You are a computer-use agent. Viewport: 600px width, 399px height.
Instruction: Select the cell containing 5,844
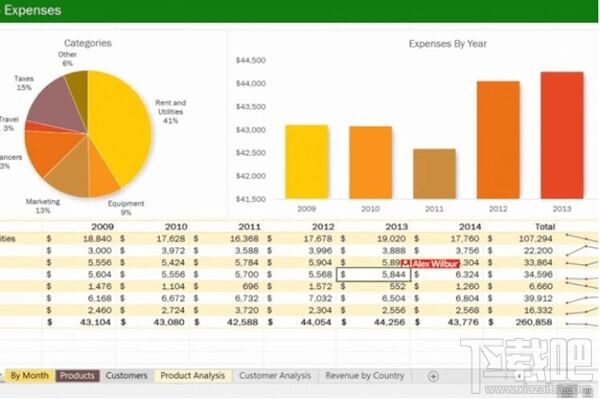pos(373,274)
